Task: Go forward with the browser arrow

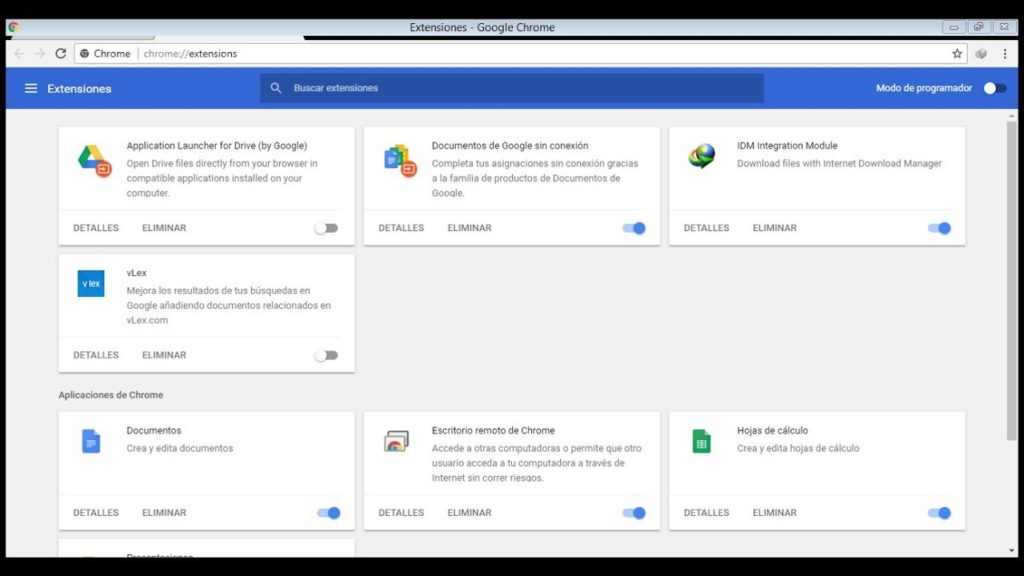Action: (40, 54)
